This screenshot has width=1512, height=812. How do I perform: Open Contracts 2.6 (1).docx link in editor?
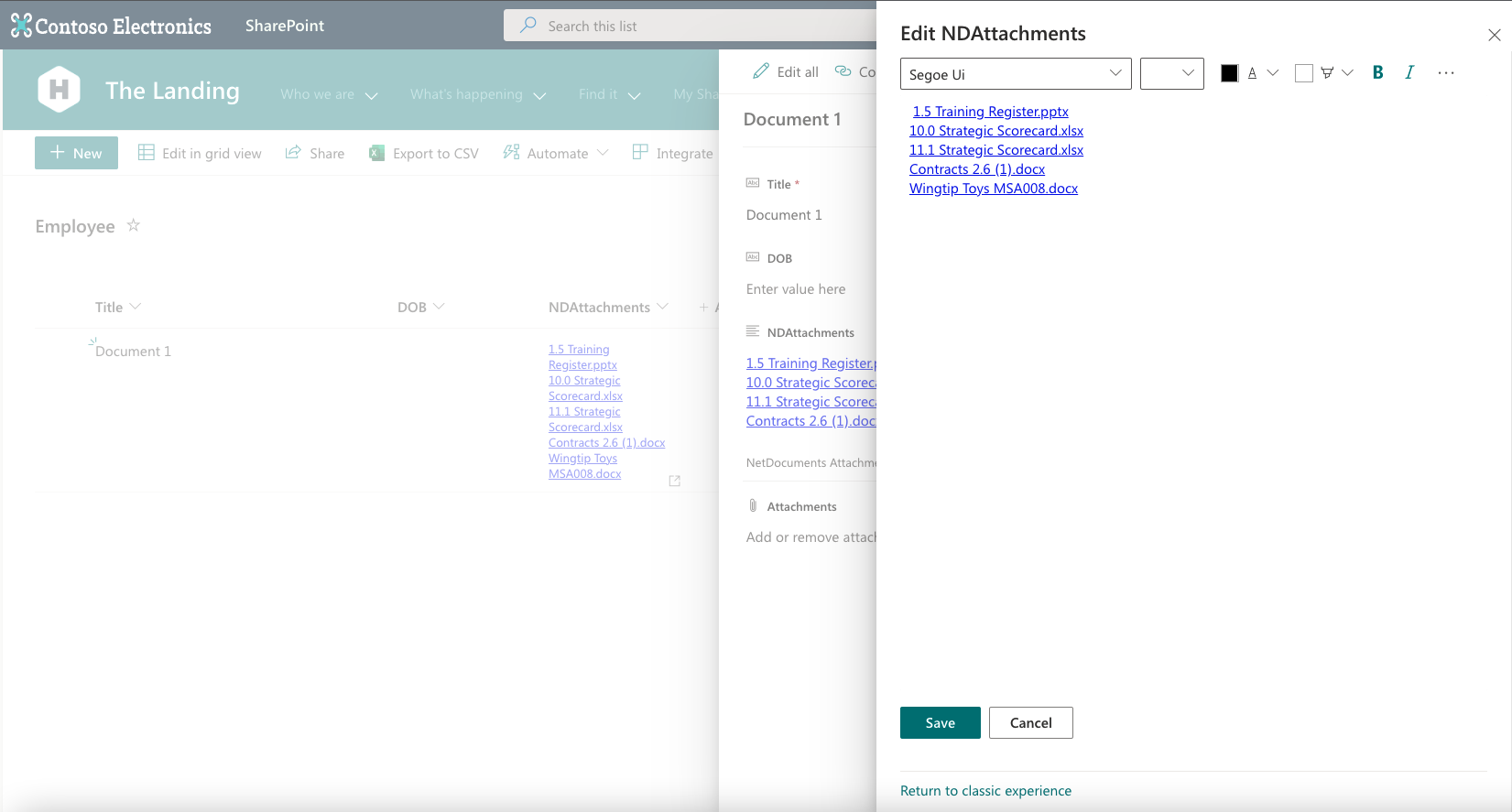tap(976, 169)
